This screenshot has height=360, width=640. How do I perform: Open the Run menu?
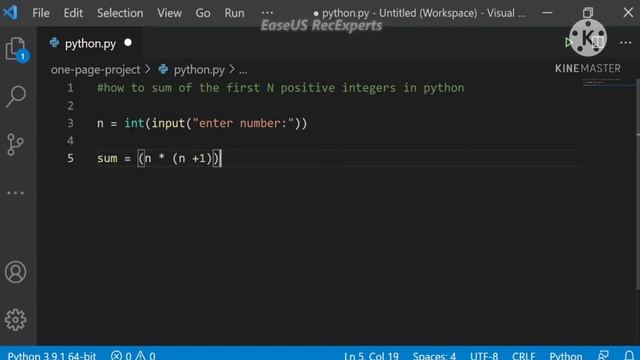pyautogui.click(x=234, y=13)
